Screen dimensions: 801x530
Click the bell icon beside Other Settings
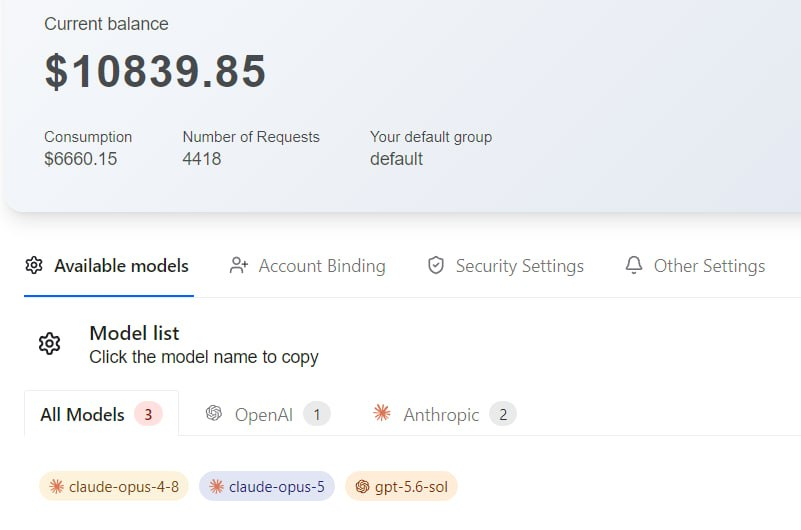click(633, 266)
